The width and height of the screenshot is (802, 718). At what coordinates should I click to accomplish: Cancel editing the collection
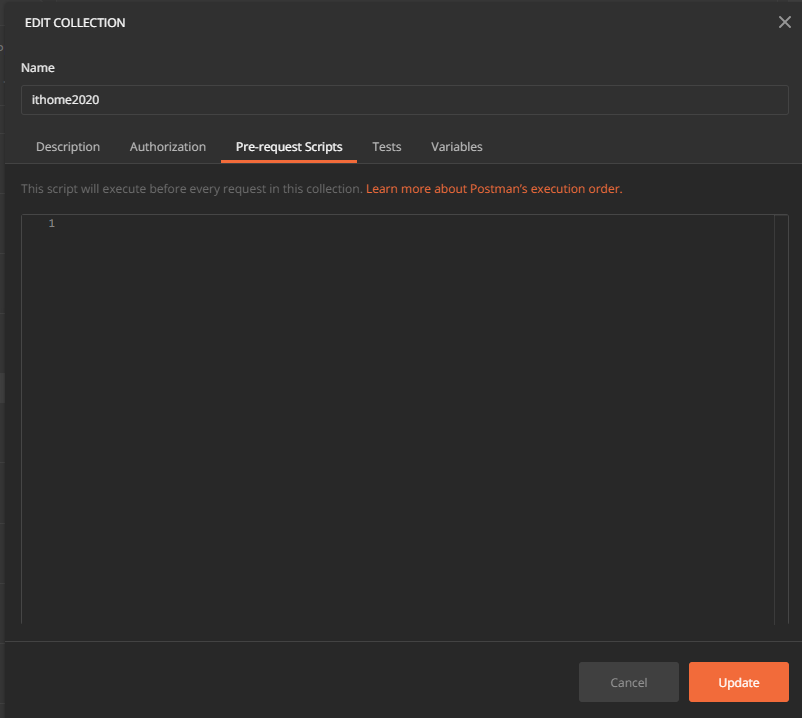(x=629, y=682)
